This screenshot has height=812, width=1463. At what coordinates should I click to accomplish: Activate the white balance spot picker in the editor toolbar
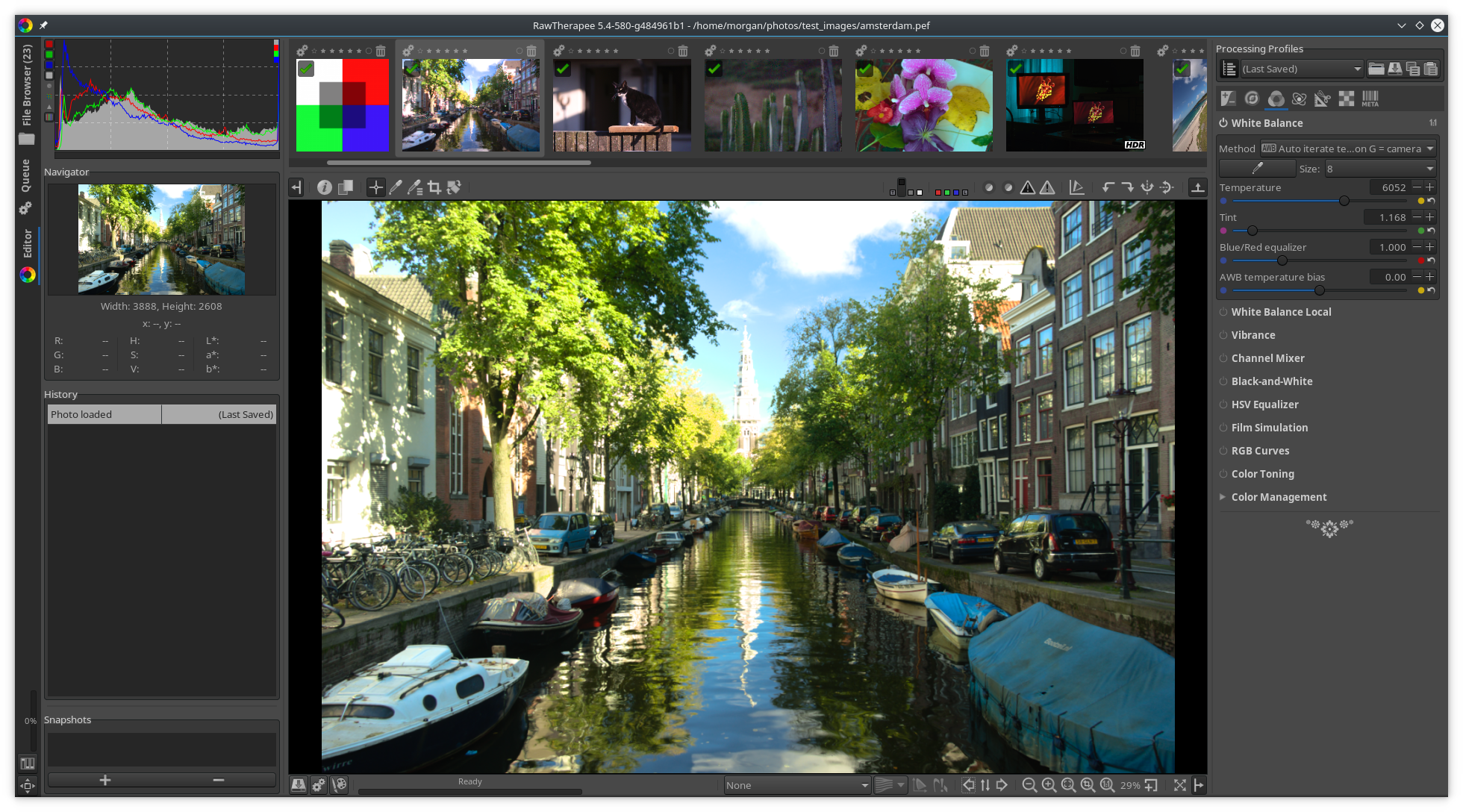[x=396, y=188]
